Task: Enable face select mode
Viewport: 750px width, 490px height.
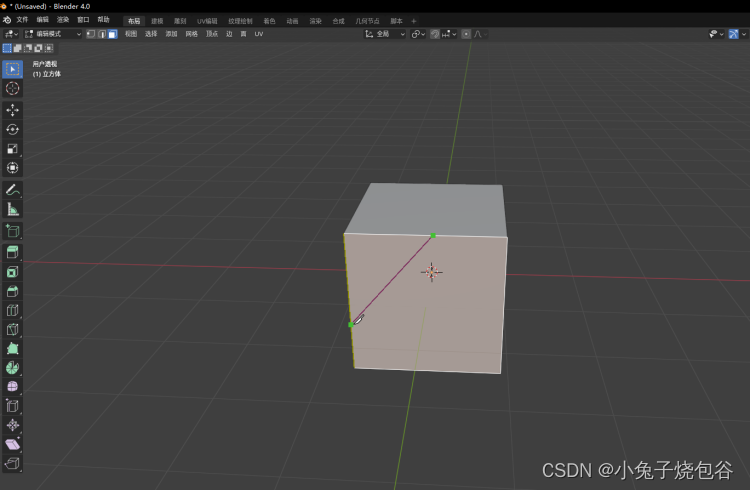Action: (112, 34)
